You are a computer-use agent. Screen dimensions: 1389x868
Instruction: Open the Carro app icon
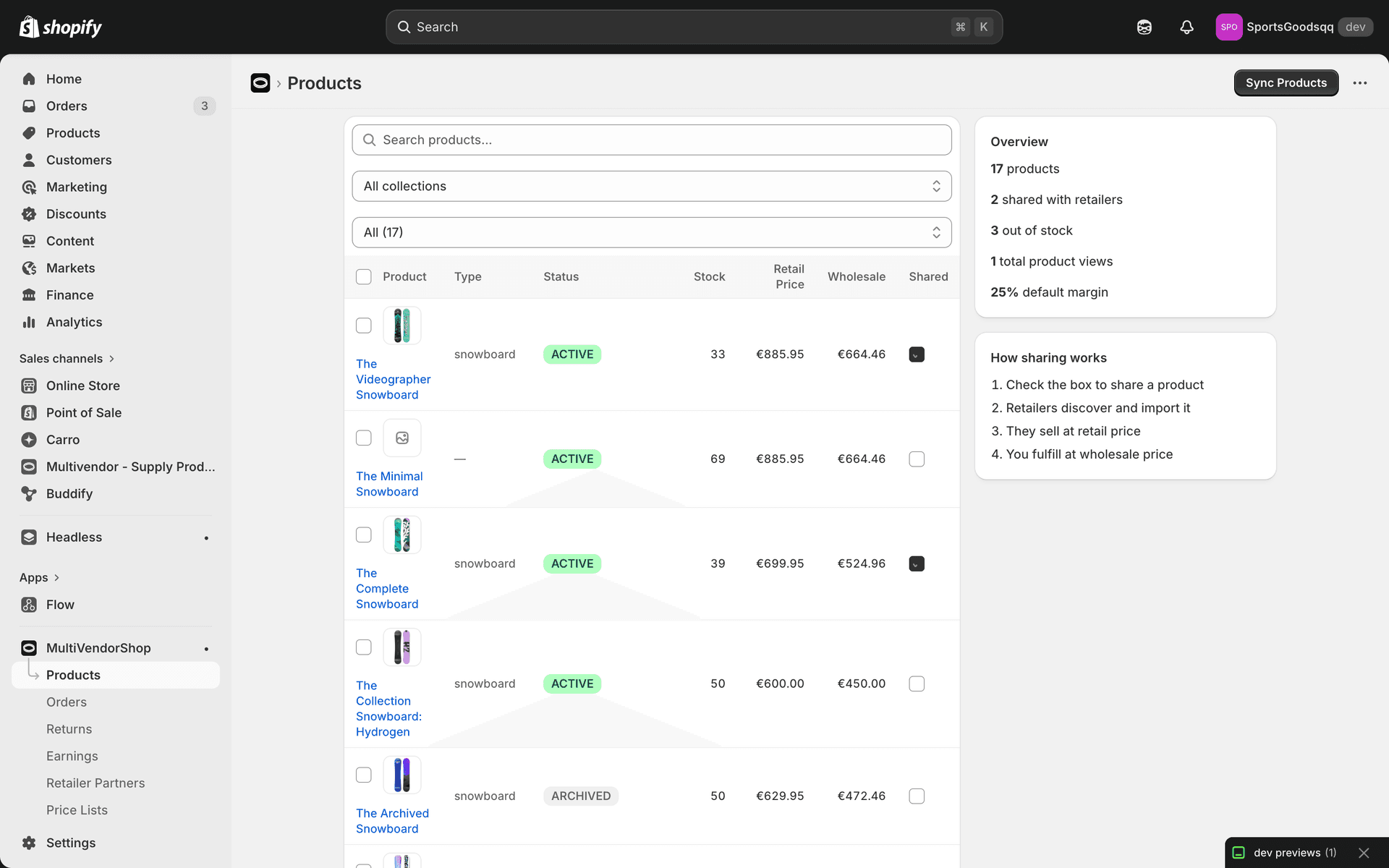[x=29, y=439]
